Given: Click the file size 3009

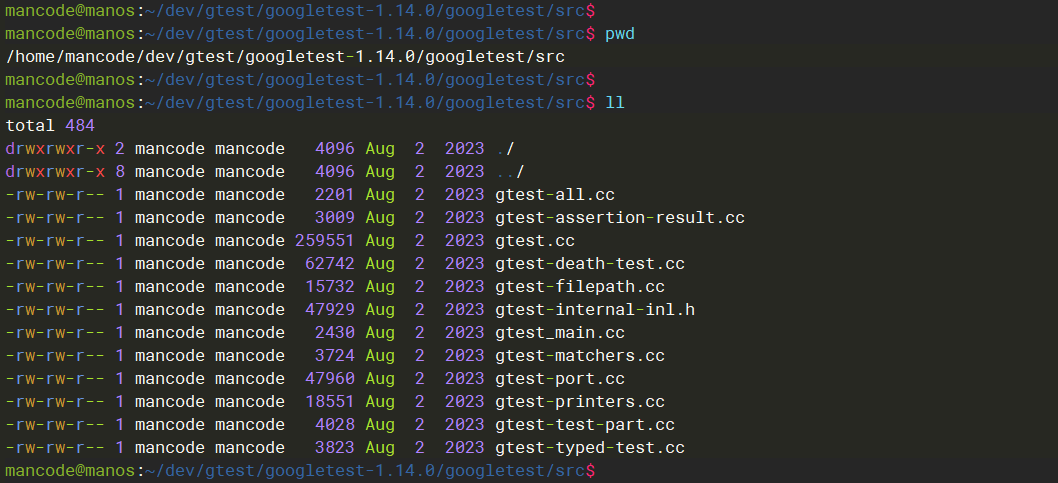Looking at the screenshot, I should pos(335,218).
